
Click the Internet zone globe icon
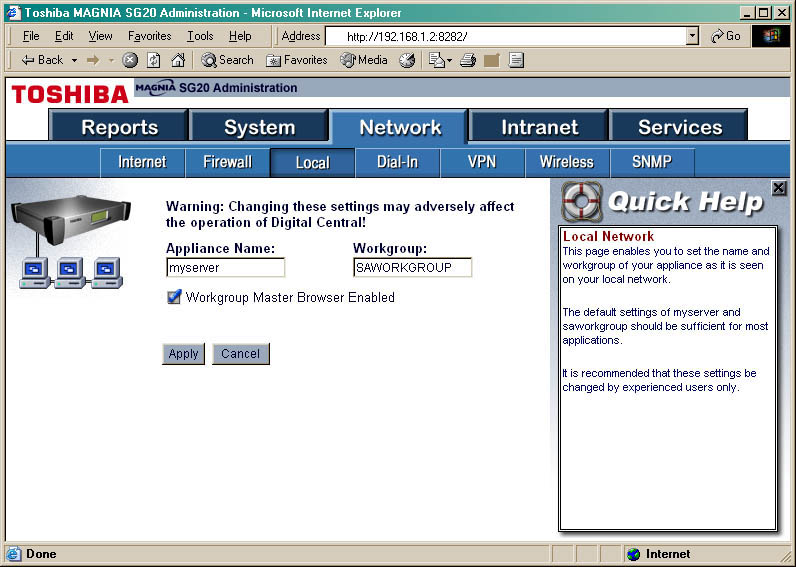(x=634, y=554)
